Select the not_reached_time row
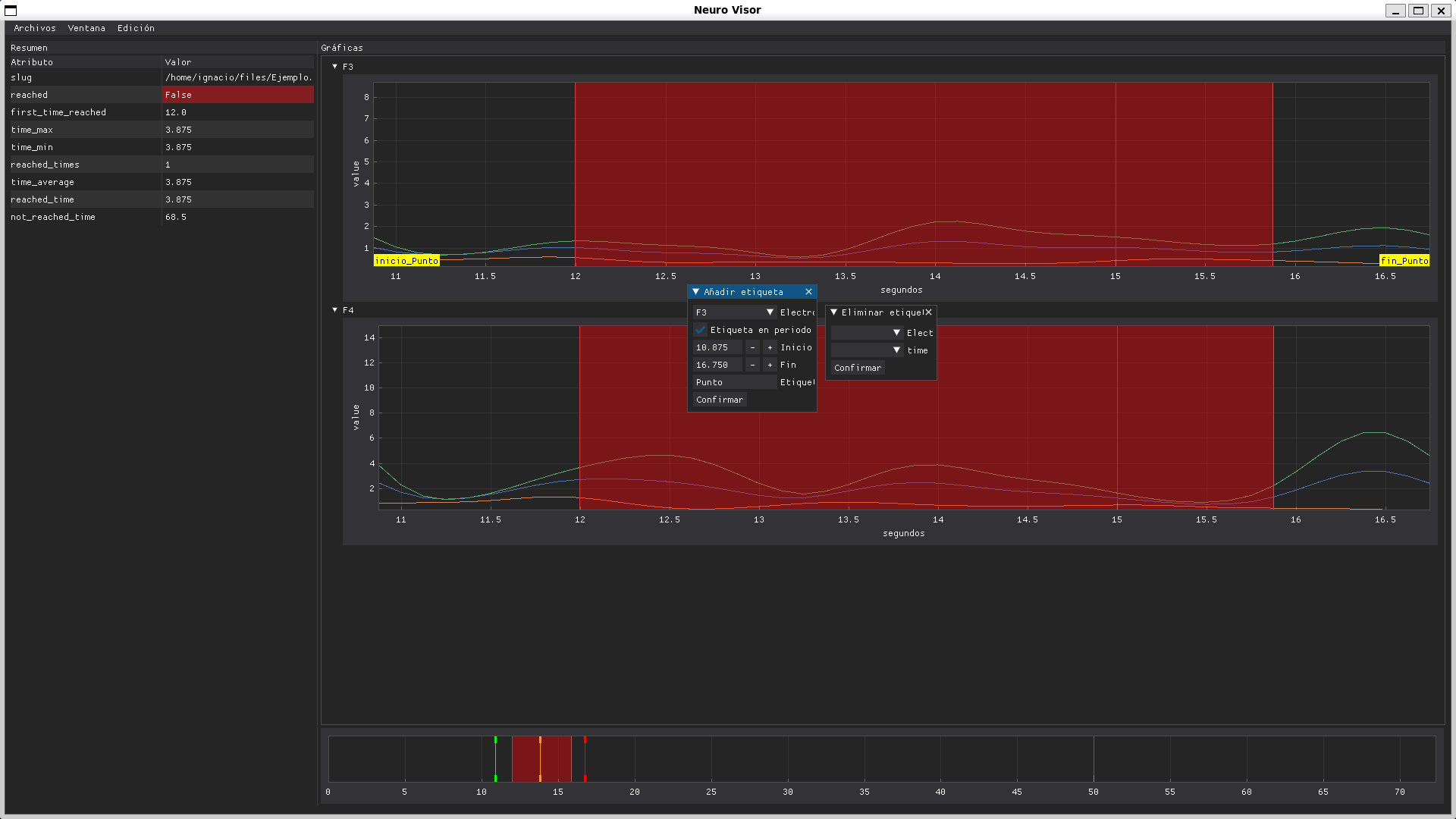Viewport: 1456px width, 819px height. point(161,217)
